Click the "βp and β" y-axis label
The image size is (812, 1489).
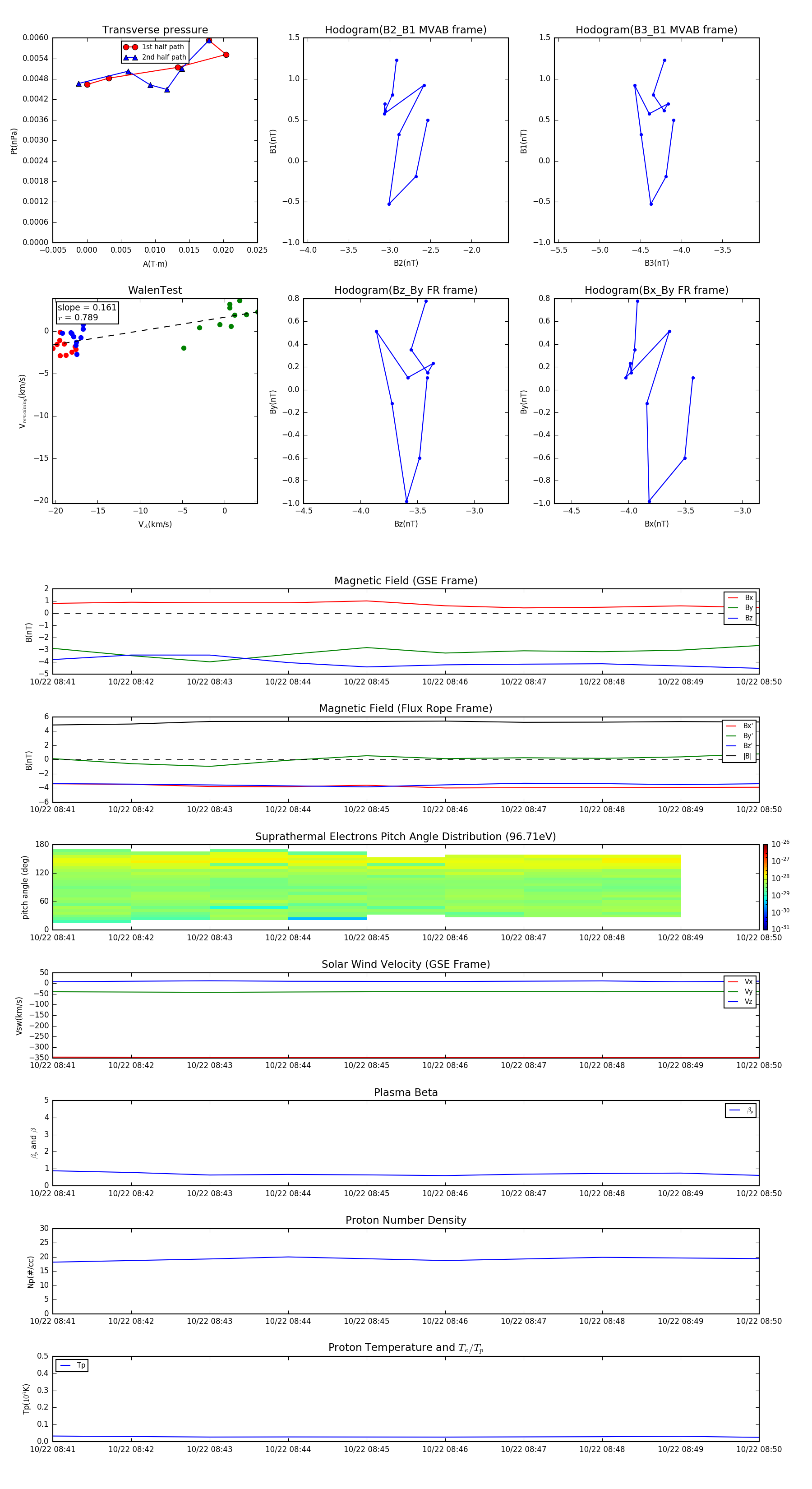(33, 1143)
